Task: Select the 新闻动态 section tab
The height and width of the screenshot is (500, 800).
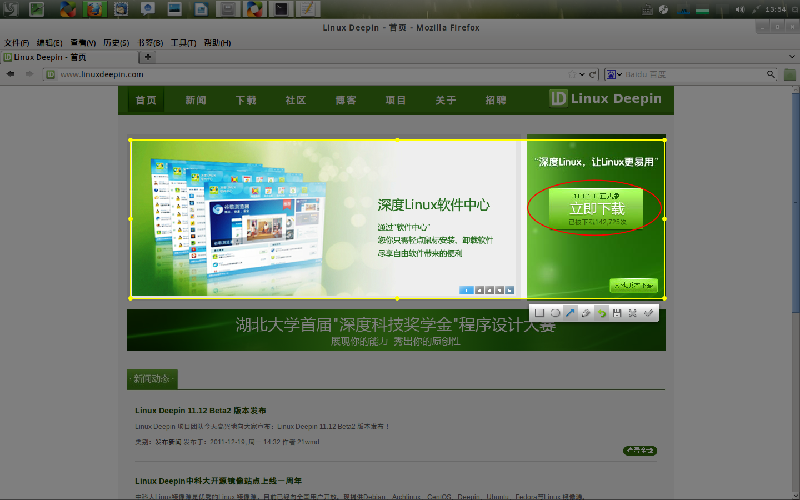Action: [153, 379]
